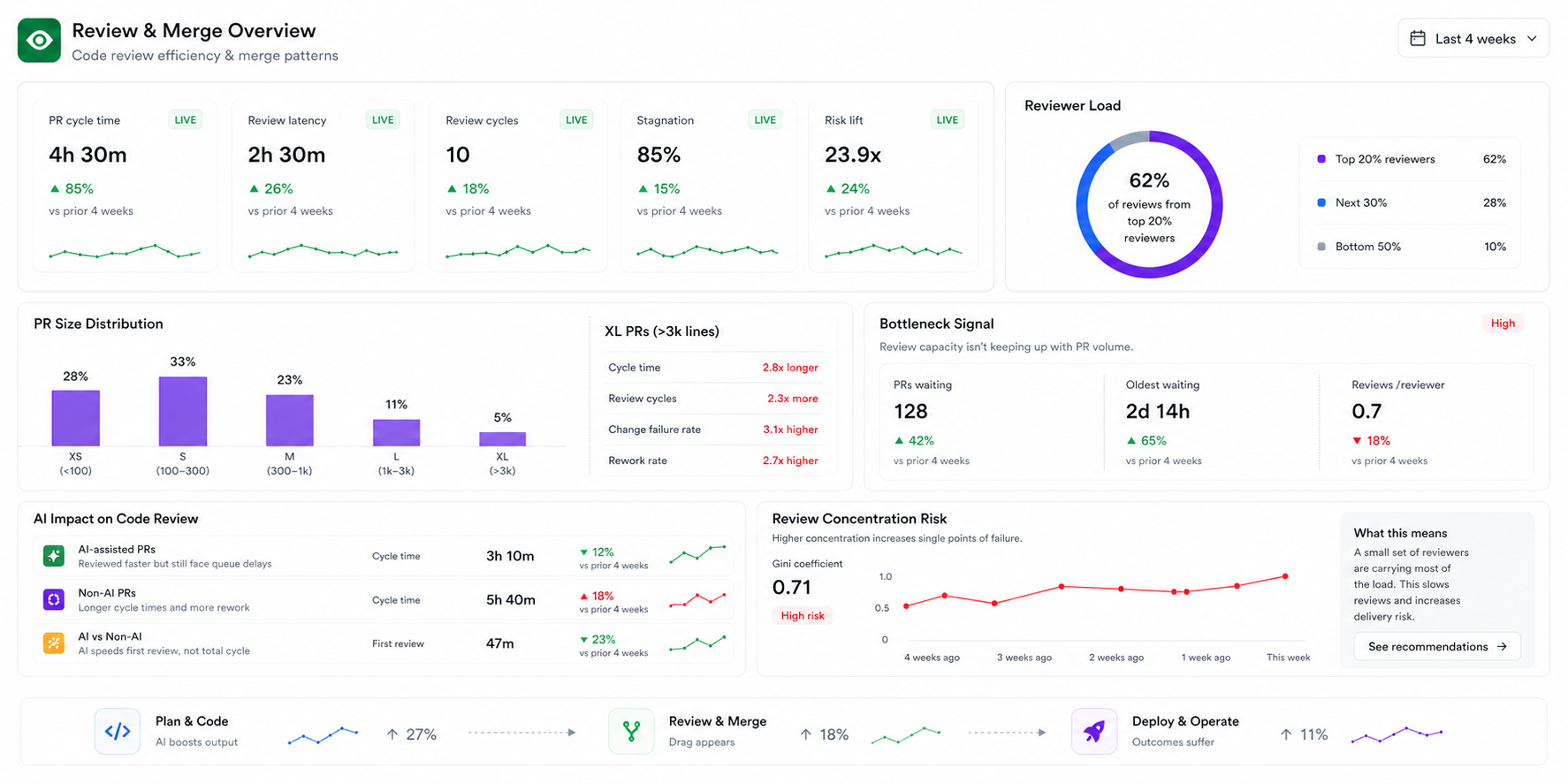Click the AI-assisted PRs sparkle icon

click(x=54, y=556)
